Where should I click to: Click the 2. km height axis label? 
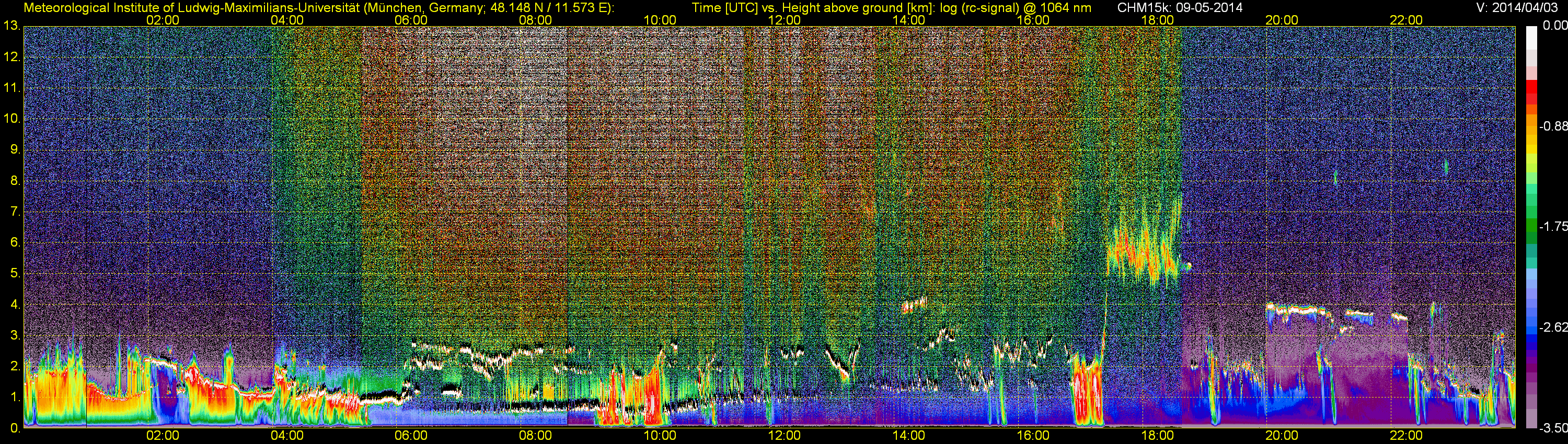pos(15,366)
